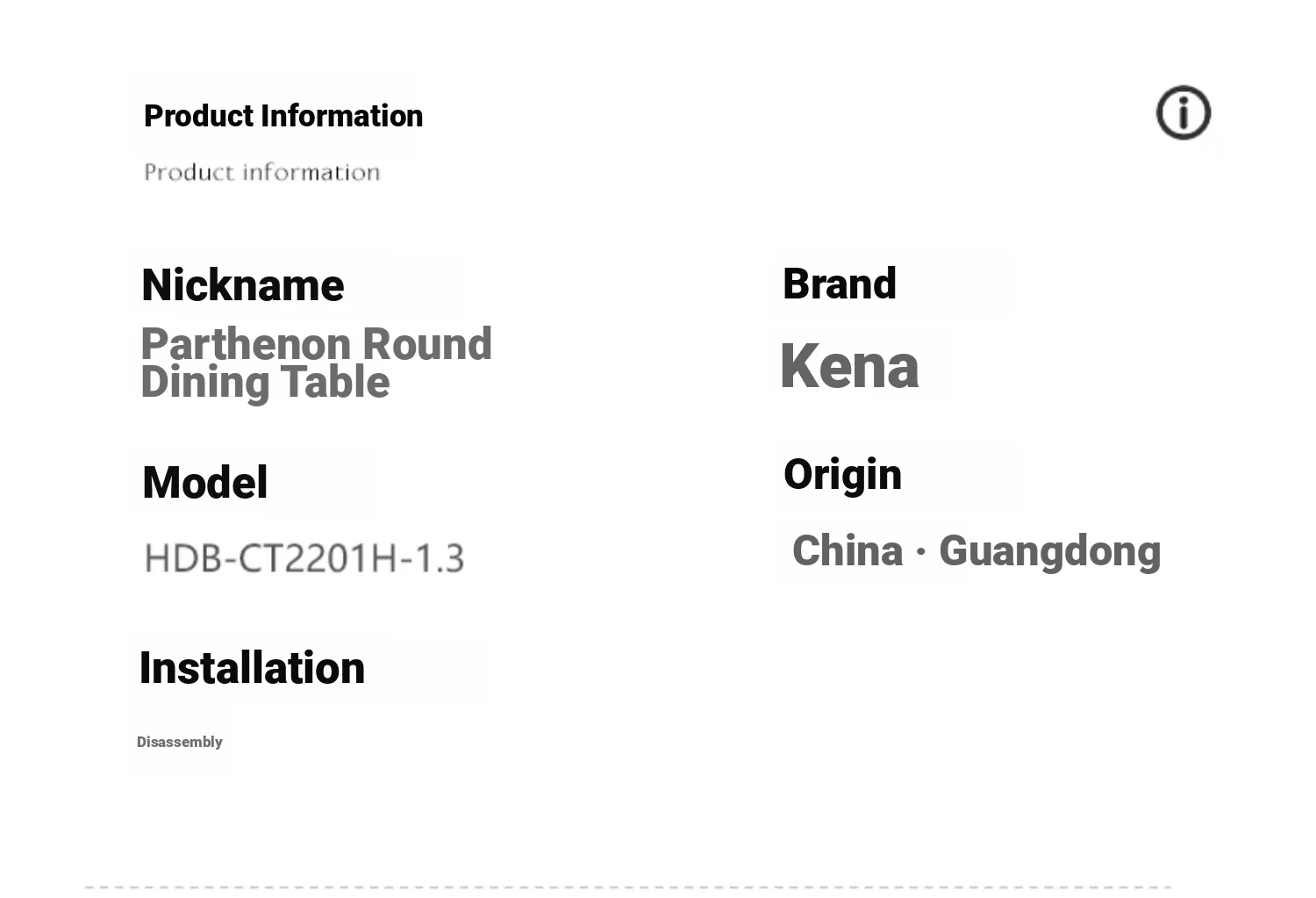Click the word Dining Table line

tap(265, 383)
